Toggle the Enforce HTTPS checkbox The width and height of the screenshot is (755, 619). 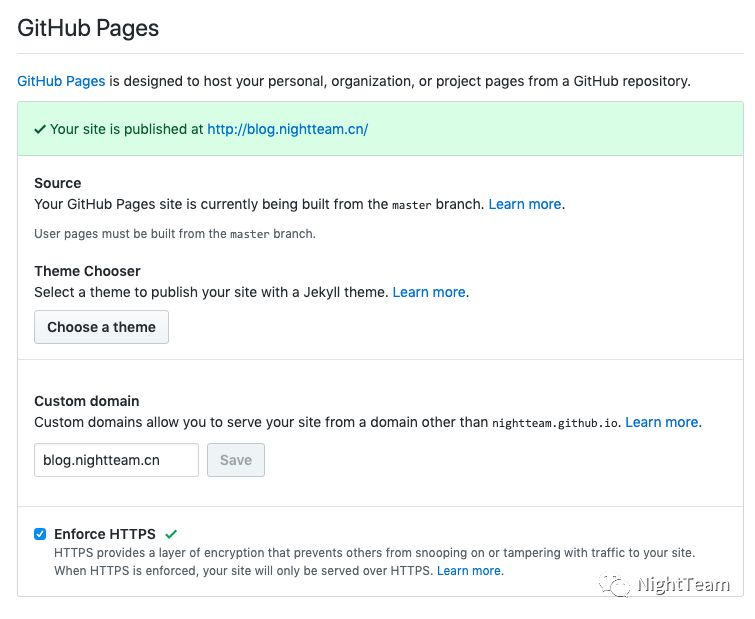pyautogui.click(x=40, y=534)
